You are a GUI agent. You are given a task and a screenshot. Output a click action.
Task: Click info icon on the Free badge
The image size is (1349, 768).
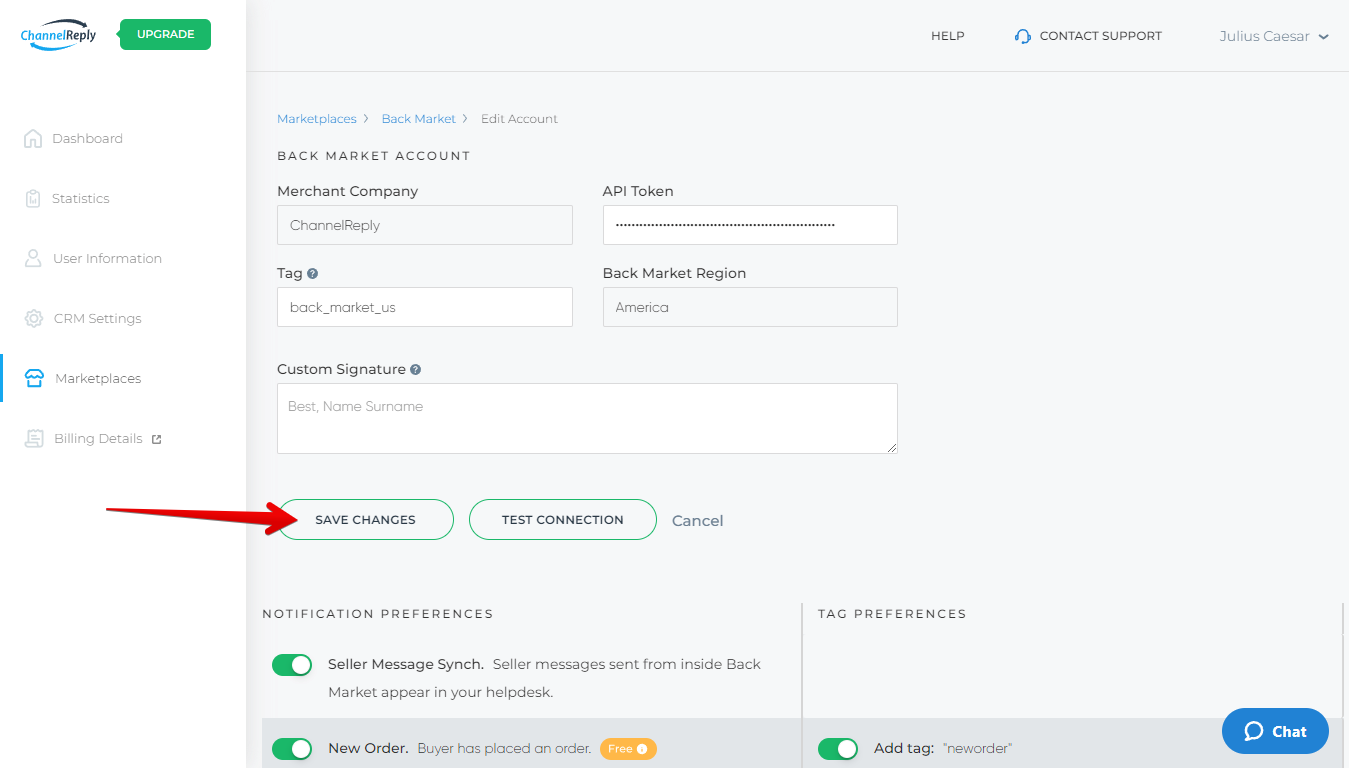pos(642,749)
